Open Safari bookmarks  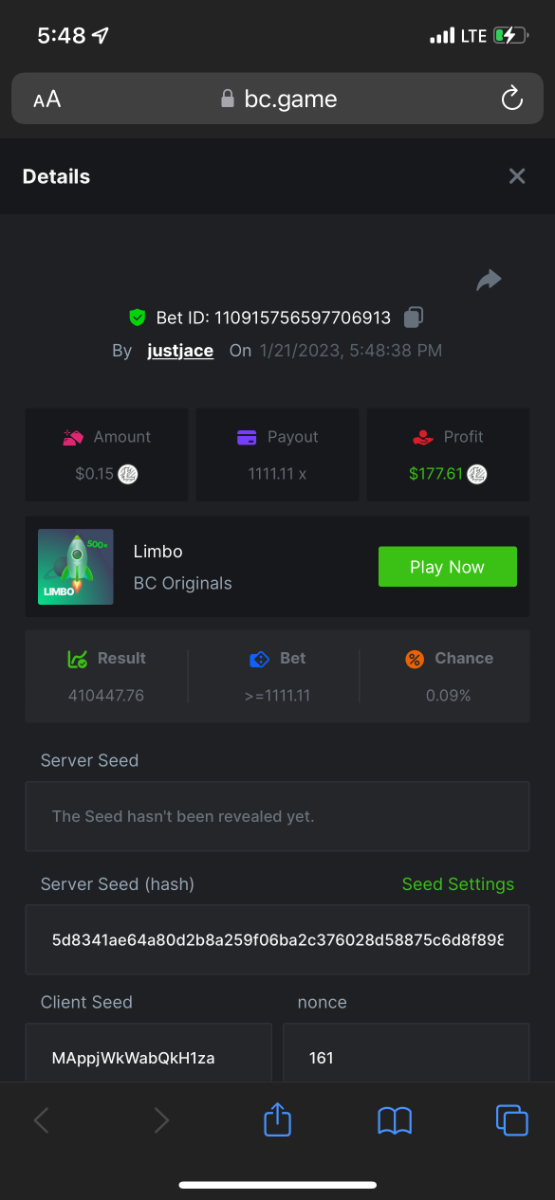(395, 1121)
